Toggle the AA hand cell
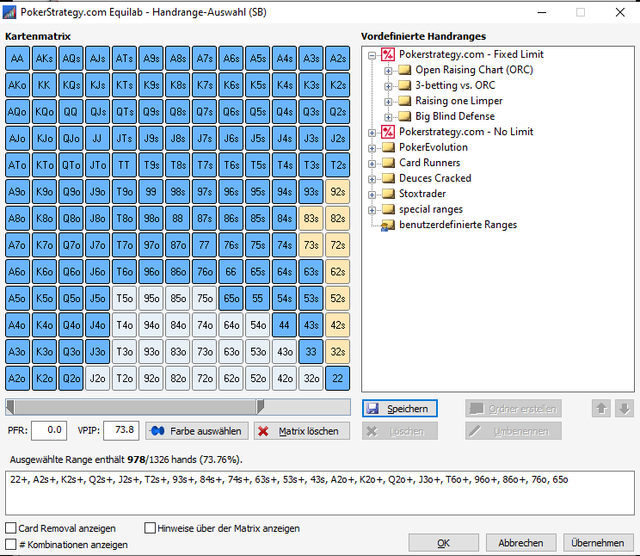Viewport: 640px width, 556px height. click(17, 58)
